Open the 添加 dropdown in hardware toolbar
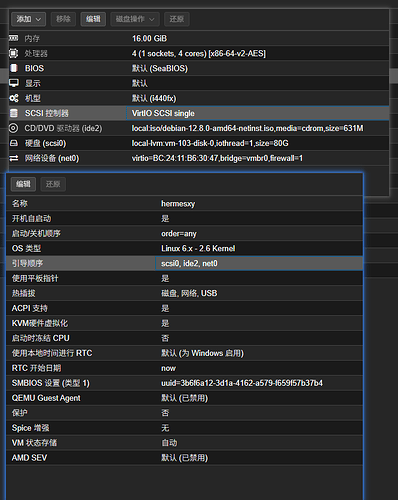Viewport: 398px width, 500px height. click(x=28, y=19)
